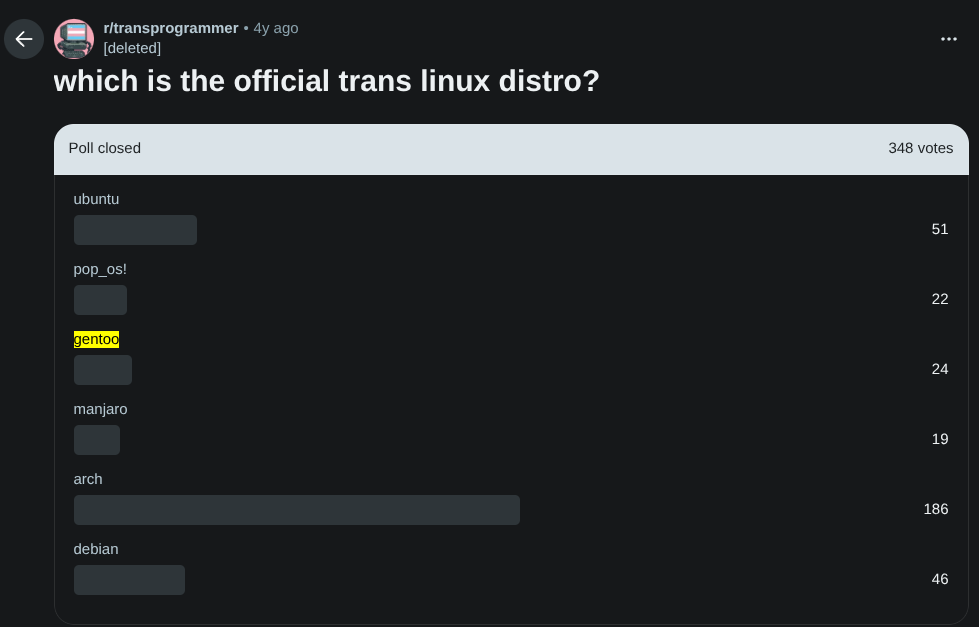Select the ubuntu poll option label
This screenshot has height=627, width=979.
[96, 199]
